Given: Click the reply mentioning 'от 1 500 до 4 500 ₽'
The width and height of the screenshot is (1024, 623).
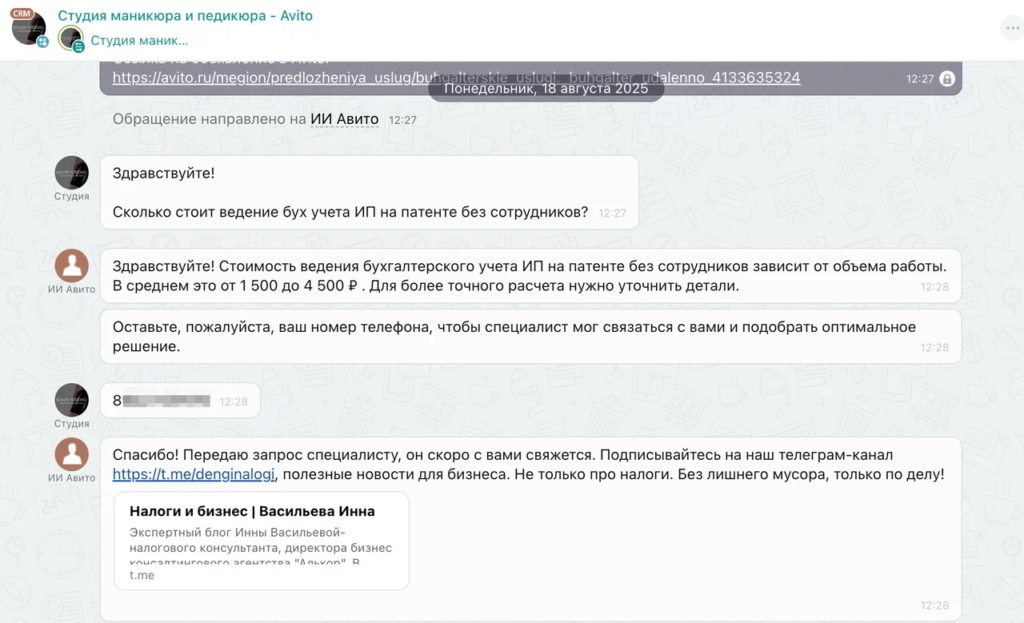Looking at the screenshot, I should click(530, 276).
